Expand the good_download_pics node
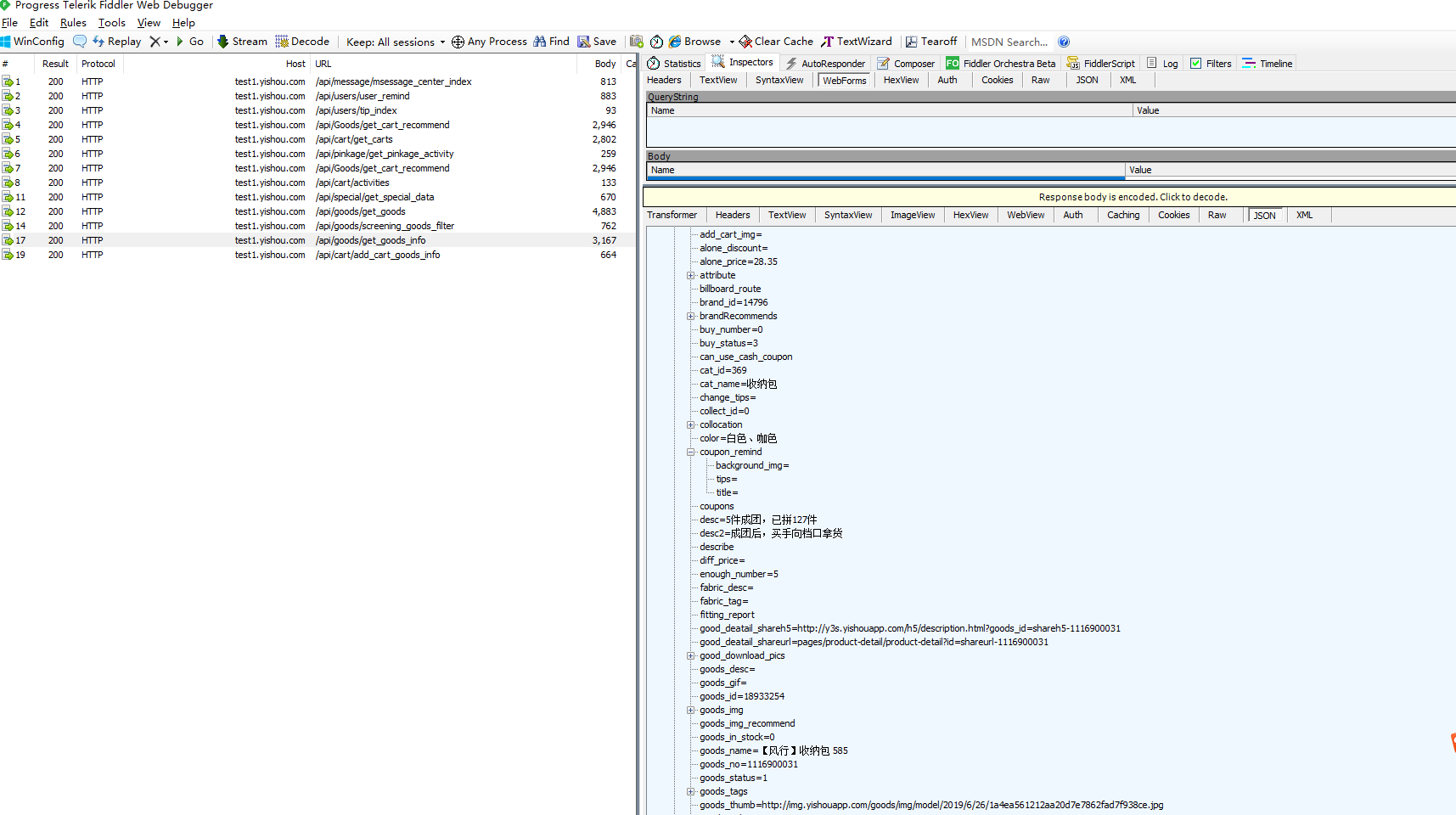This screenshot has height=815, width=1456. pyautogui.click(x=691, y=656)
